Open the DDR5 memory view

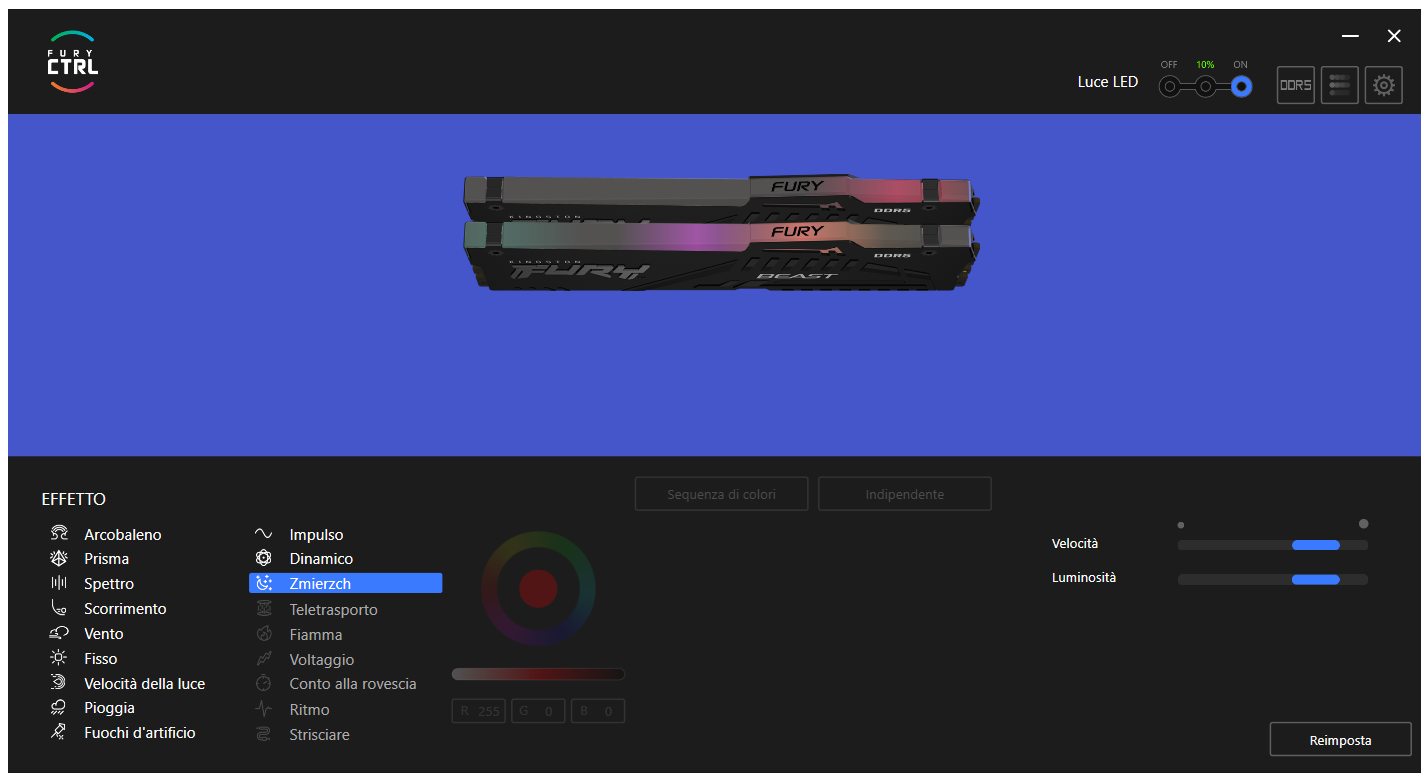tap(1296, 85)
